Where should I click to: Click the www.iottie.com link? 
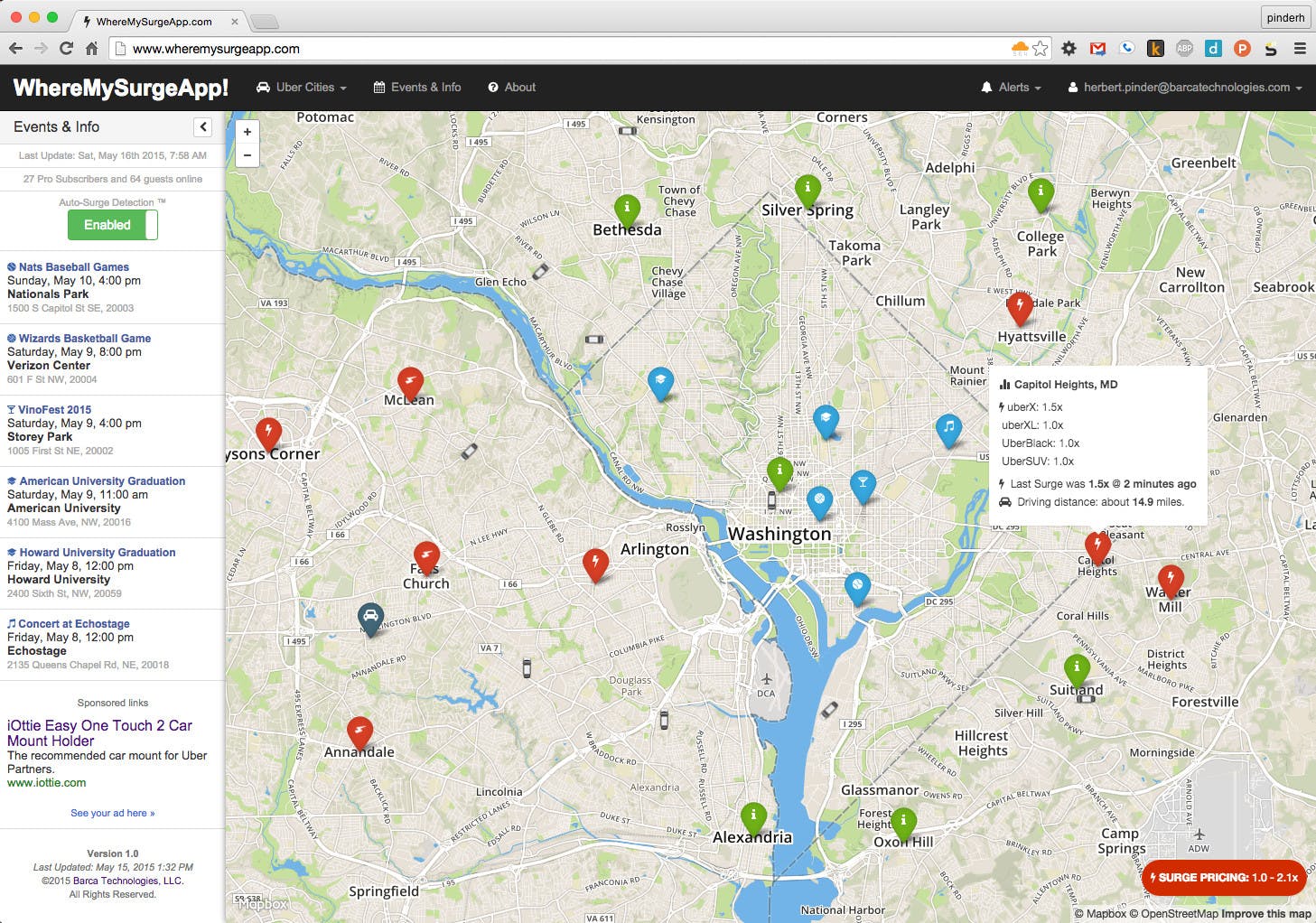point(47,783)
